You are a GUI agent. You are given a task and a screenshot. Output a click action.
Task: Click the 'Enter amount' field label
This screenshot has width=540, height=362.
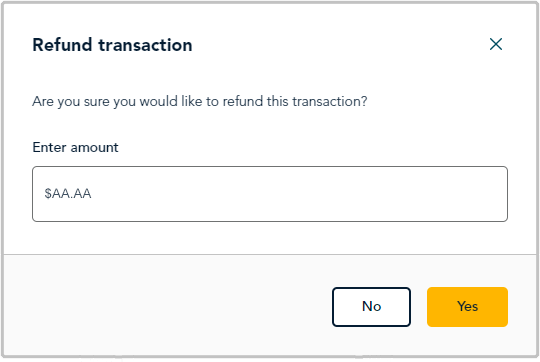click(x=75, y=147)
